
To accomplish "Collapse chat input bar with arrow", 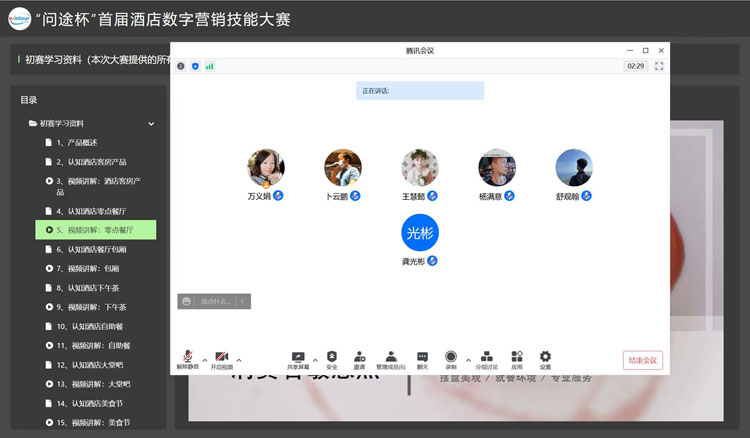I will (x=243, y=301).
